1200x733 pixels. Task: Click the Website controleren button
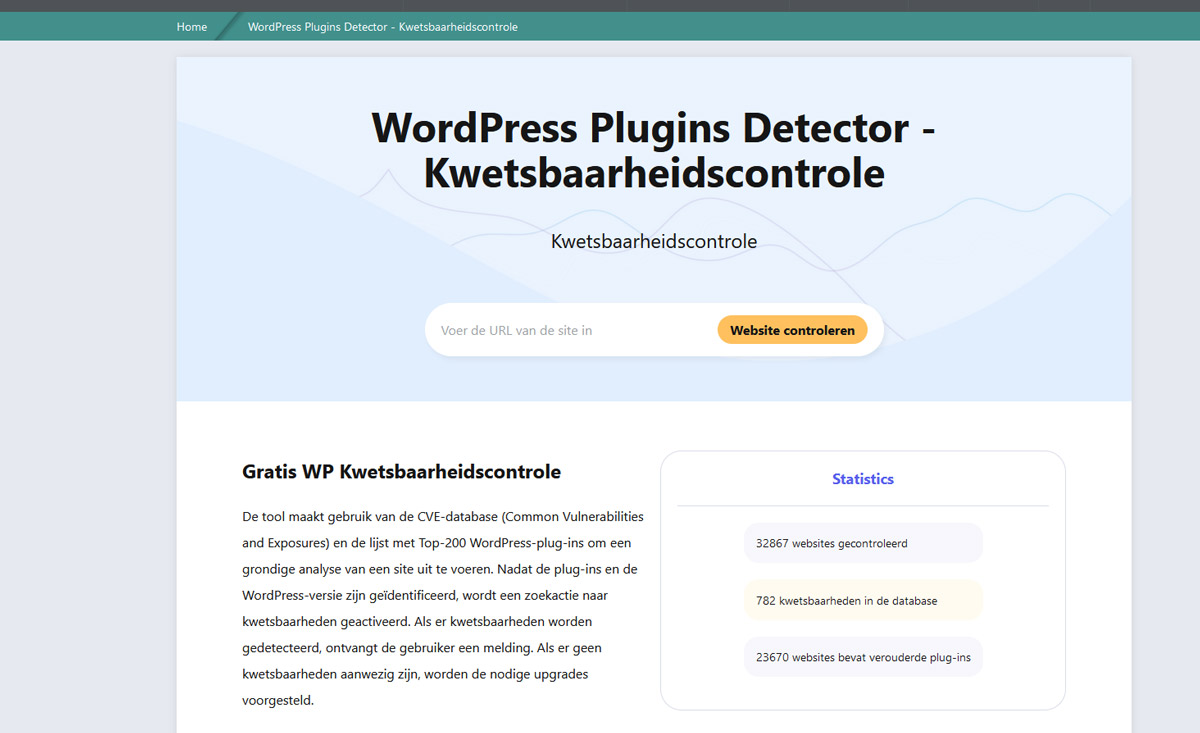pyautogui.click(x=792, y=330)
